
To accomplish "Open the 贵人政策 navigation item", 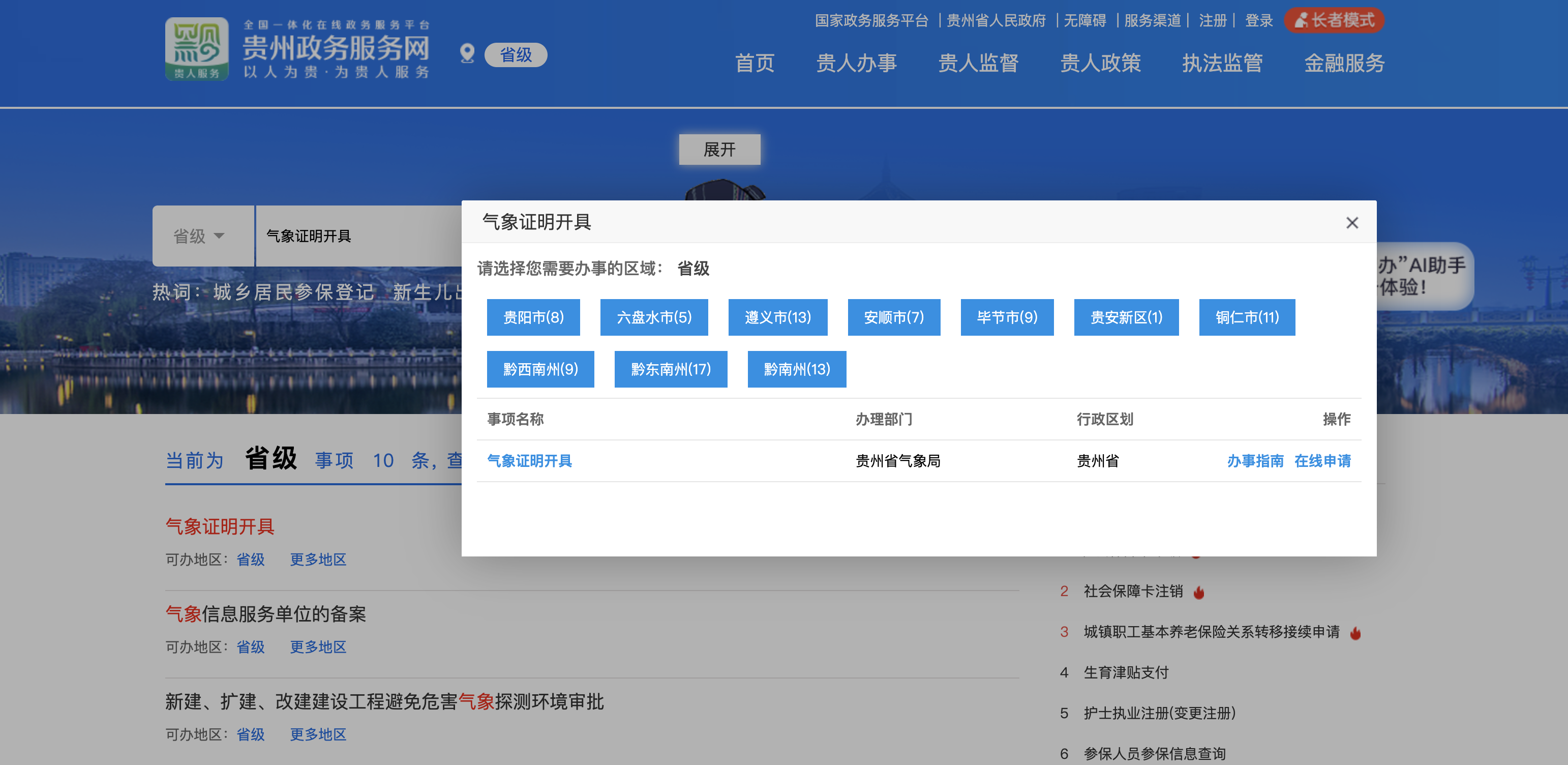I will (x=1101, y=64).
